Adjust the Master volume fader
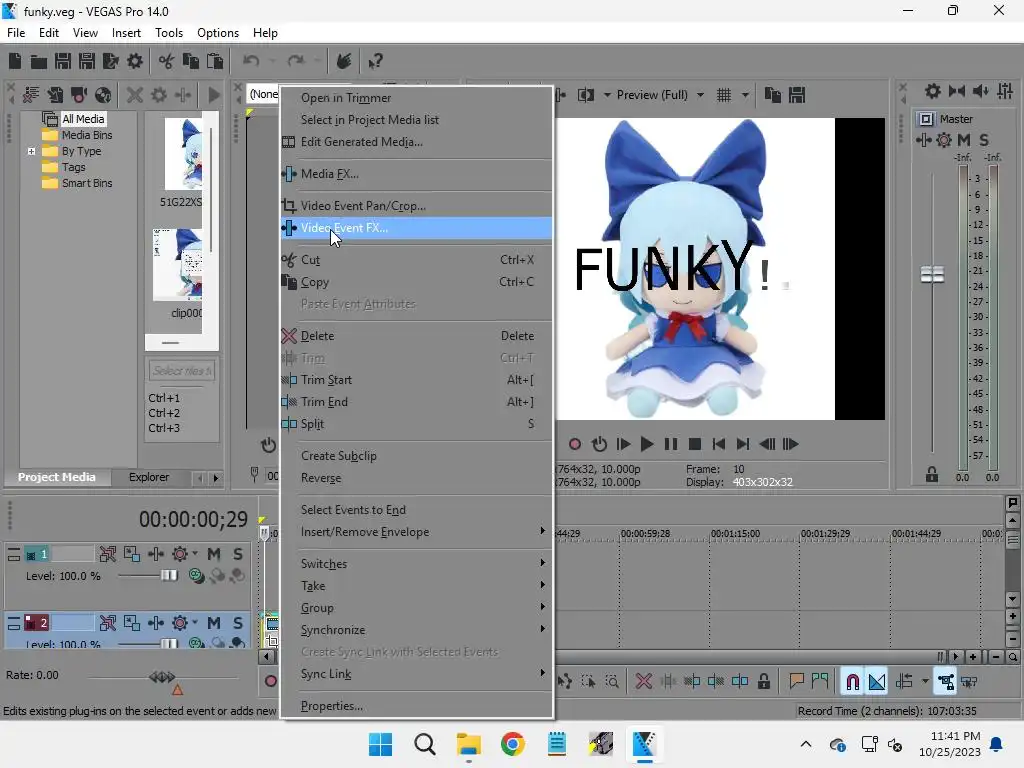Screen dimensions: 1024x768 pyautogui.click(x=932, y=274)
